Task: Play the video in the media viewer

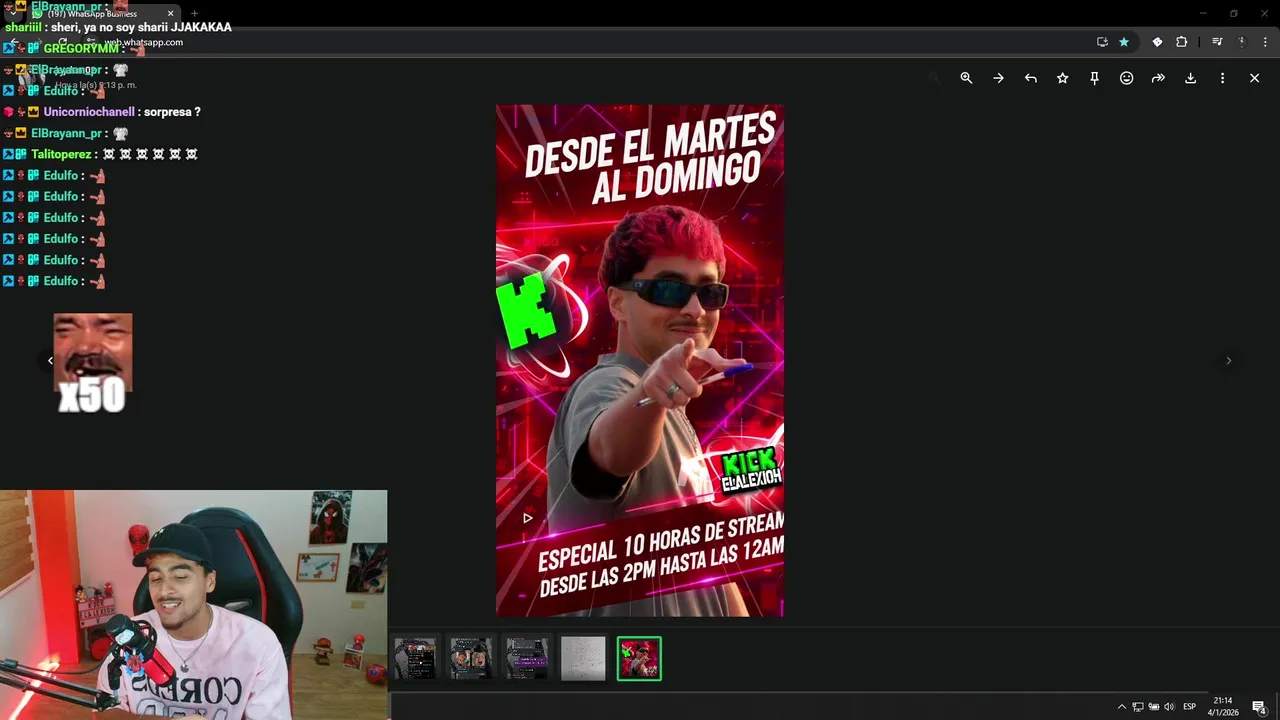Action: click(x=527, y=518)
